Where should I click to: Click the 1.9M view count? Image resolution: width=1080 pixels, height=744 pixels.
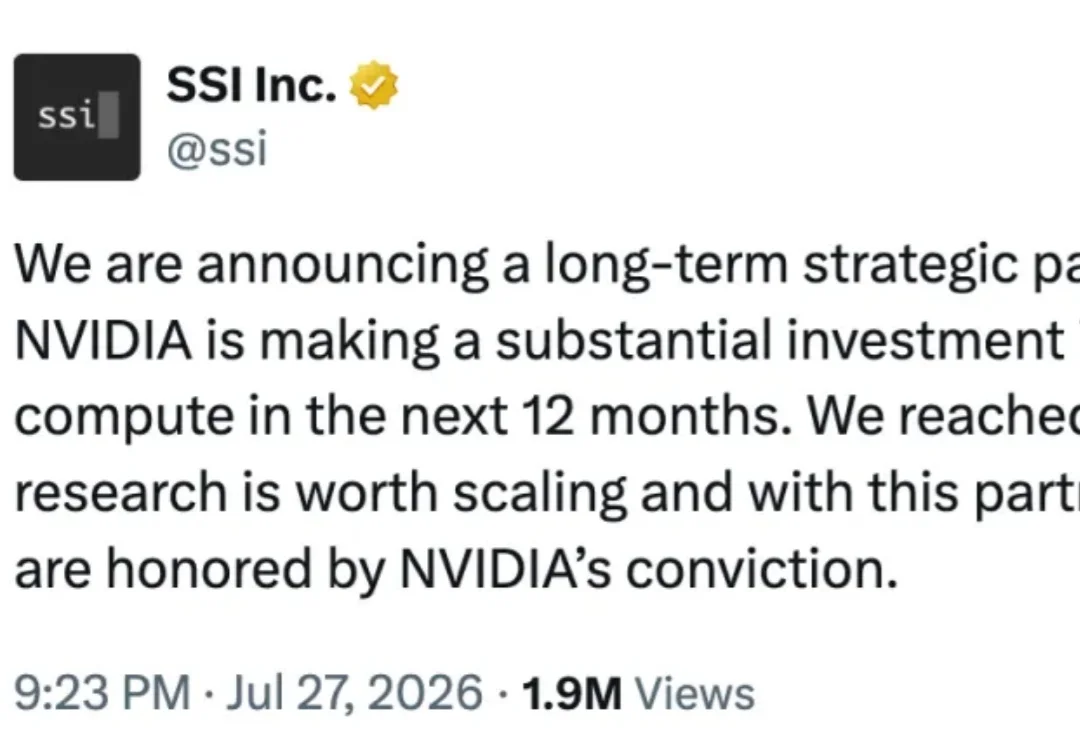tap(572, 693)
